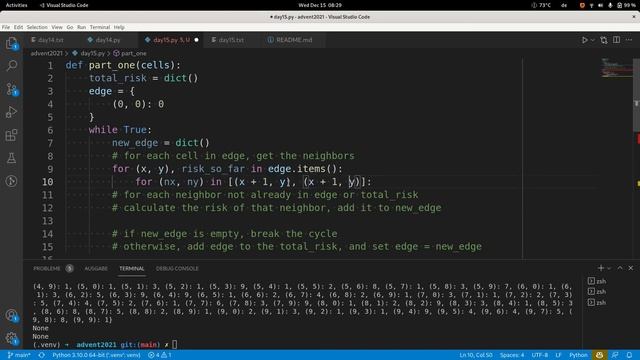Open errors and warnings count in status bar
Image resolution: width=640 pixels, height=360 pixels.
point(160,355)
